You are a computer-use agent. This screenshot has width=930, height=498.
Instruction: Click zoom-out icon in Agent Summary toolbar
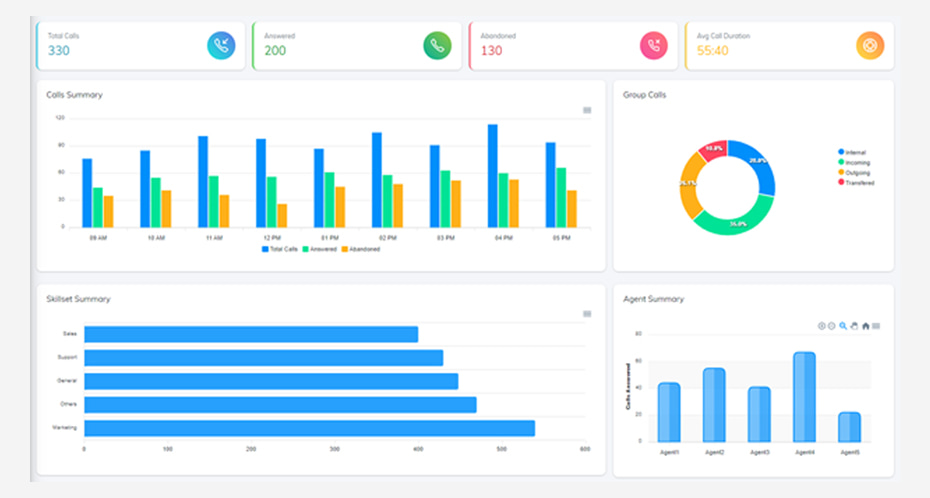(x=832, y=326)
